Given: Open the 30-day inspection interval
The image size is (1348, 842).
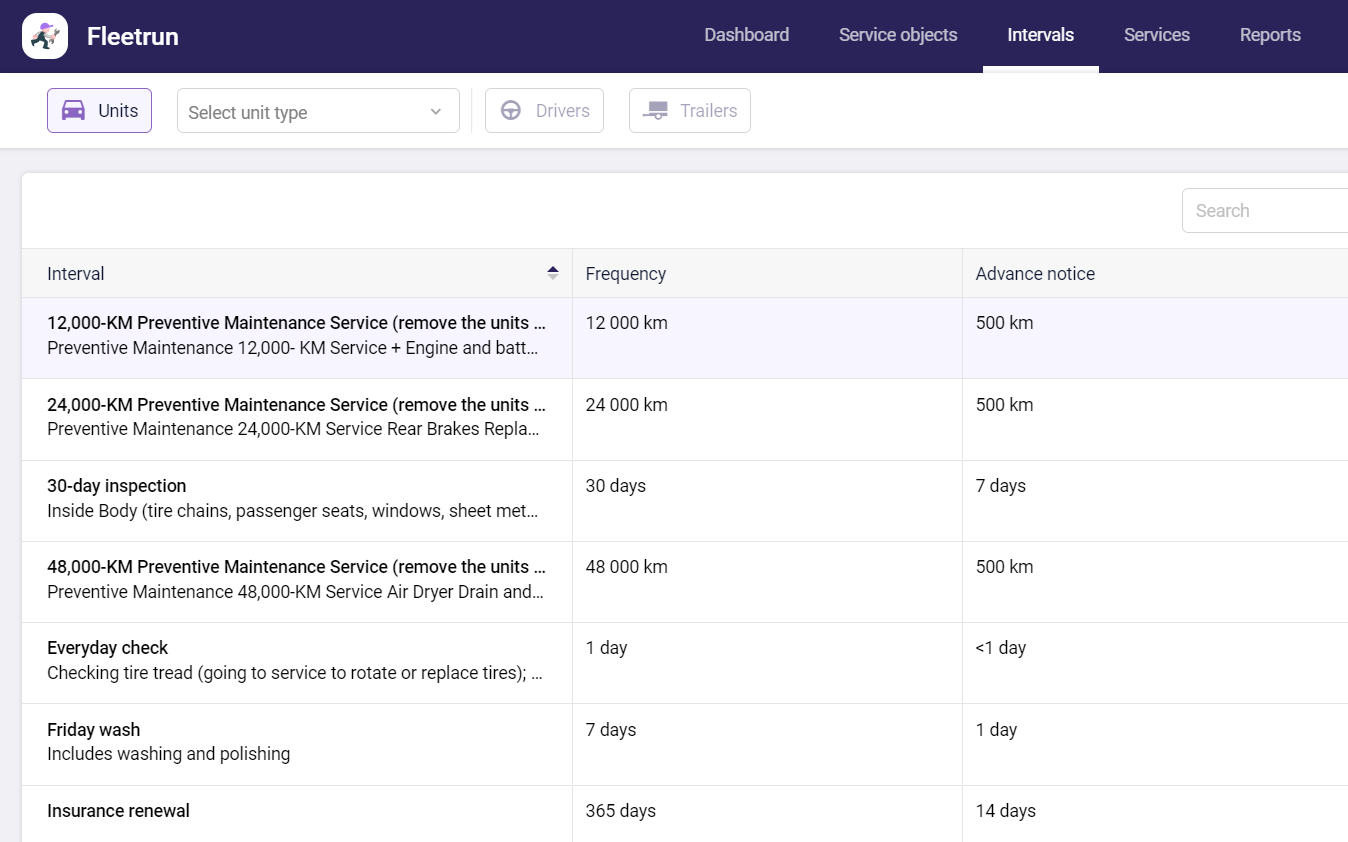Looking at the screenshot, I should [x=117, y=486].
